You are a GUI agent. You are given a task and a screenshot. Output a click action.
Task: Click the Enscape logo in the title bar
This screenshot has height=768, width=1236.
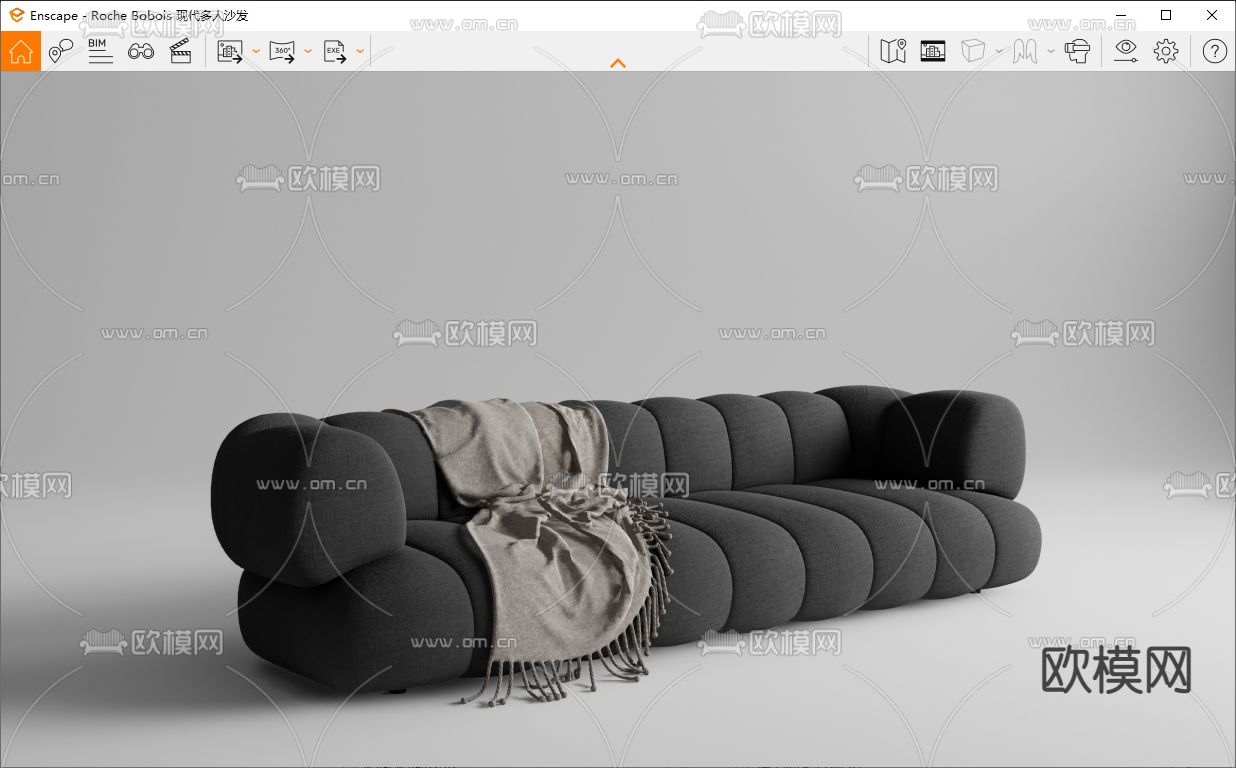(x=16, y=15)
